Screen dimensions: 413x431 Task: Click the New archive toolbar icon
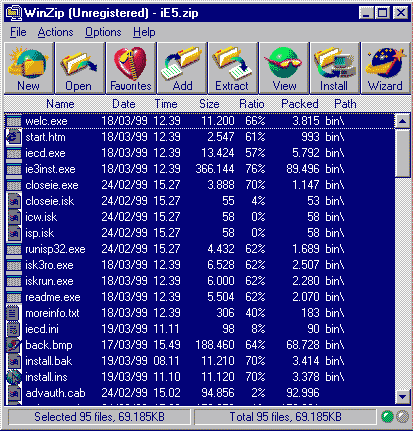29,68
